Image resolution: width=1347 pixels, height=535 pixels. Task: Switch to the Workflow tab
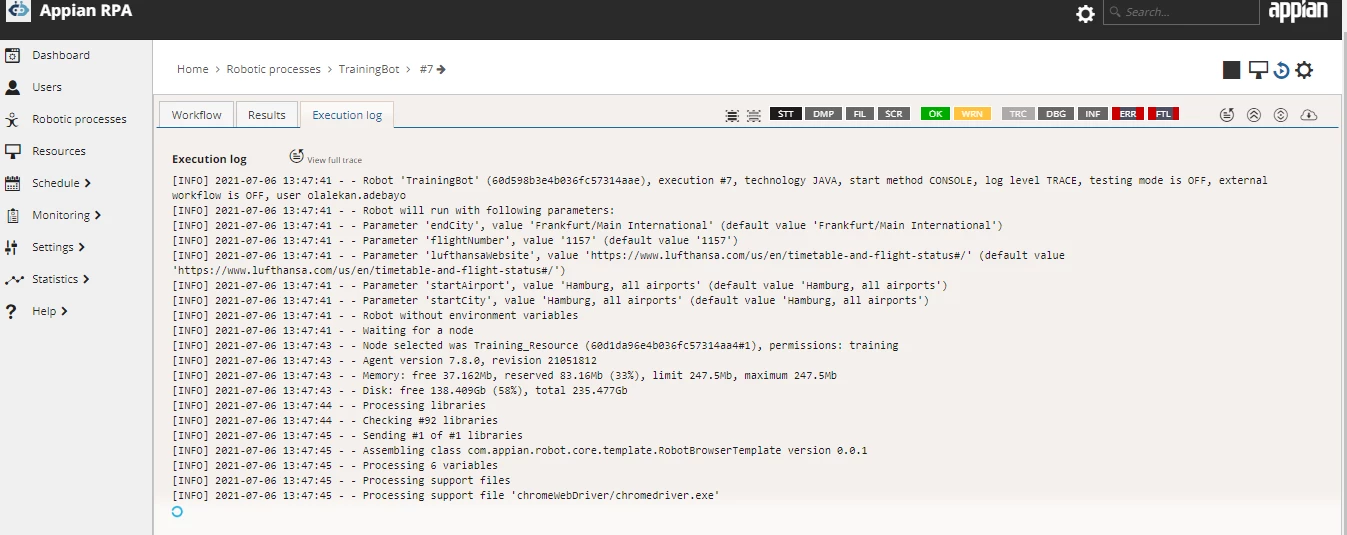coord(196,115)
